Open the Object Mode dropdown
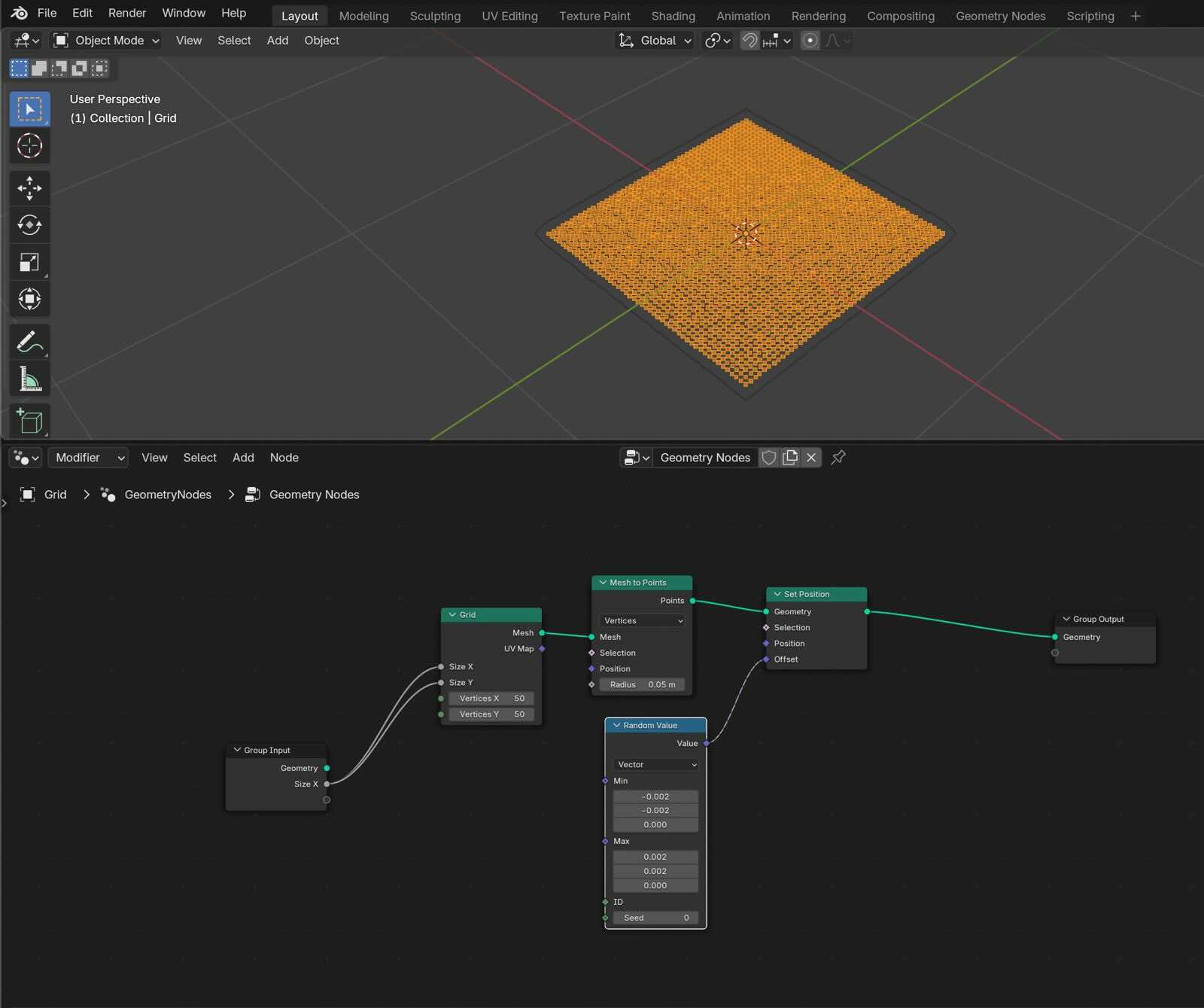Screen dimensions: 1204x1008 click(107, 41)
